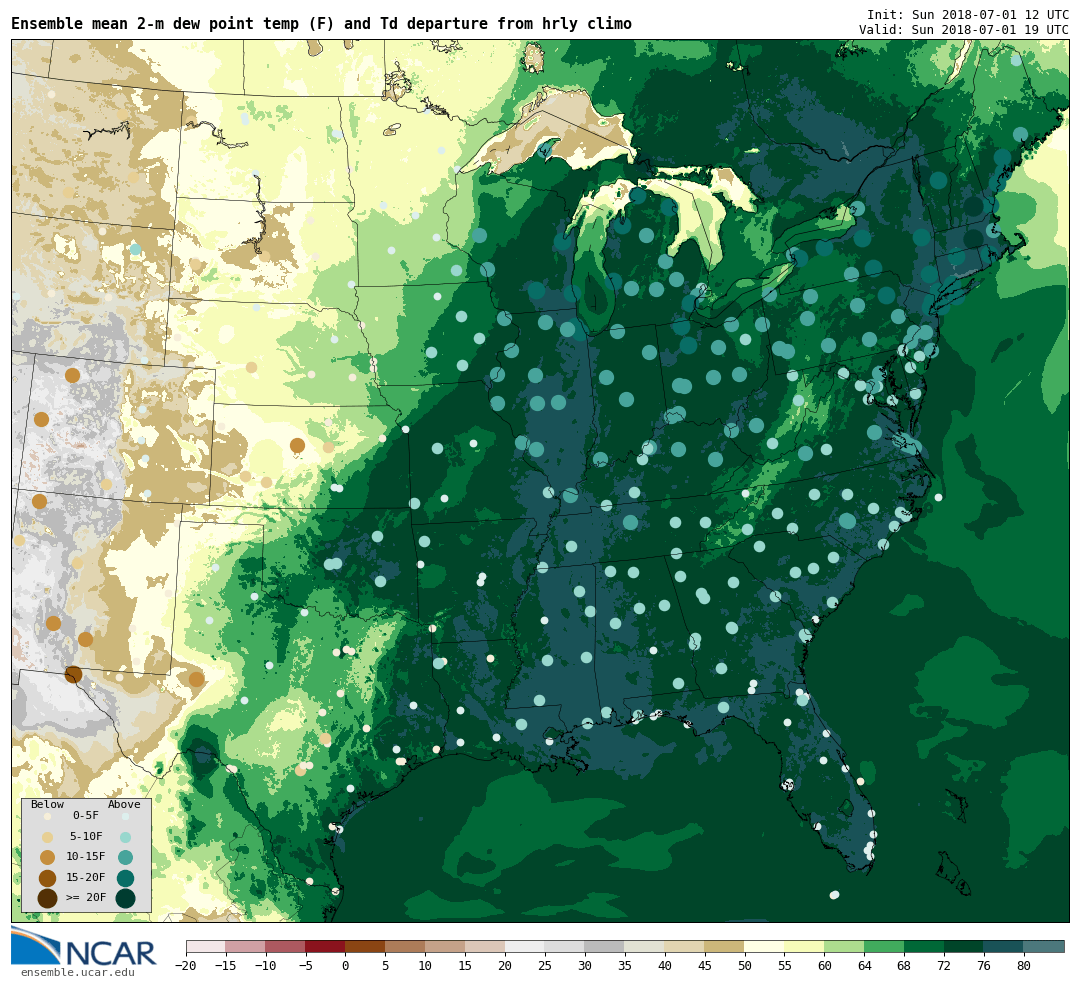Click the Below 0-5F legend dot
This screenshot has width=1080, height=985.
click(48, 816)
